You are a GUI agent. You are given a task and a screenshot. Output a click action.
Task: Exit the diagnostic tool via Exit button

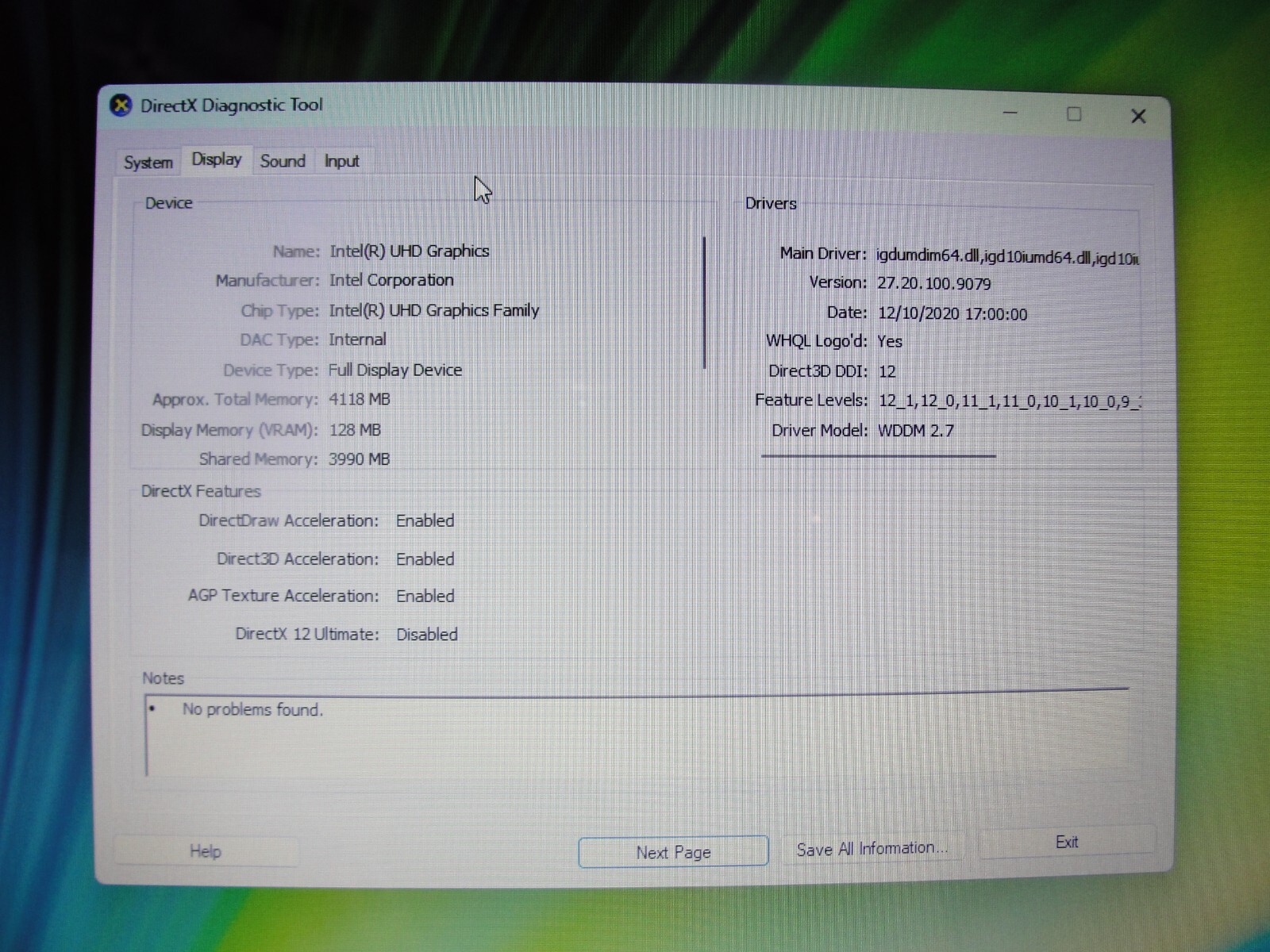tap(1067, 843)
